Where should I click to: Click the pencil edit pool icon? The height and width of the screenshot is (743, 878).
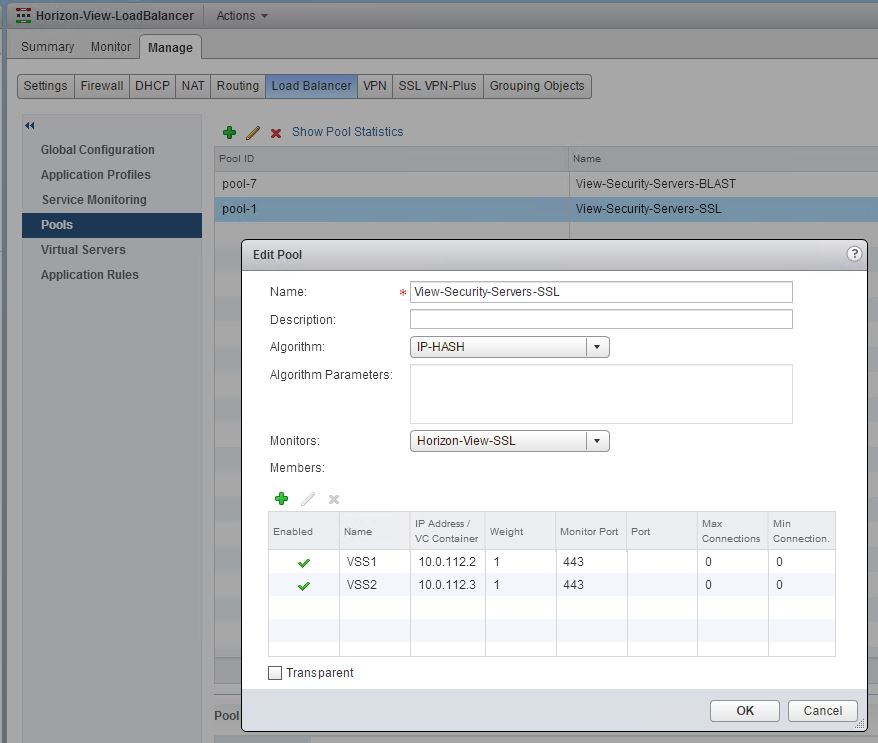point(253,132)
